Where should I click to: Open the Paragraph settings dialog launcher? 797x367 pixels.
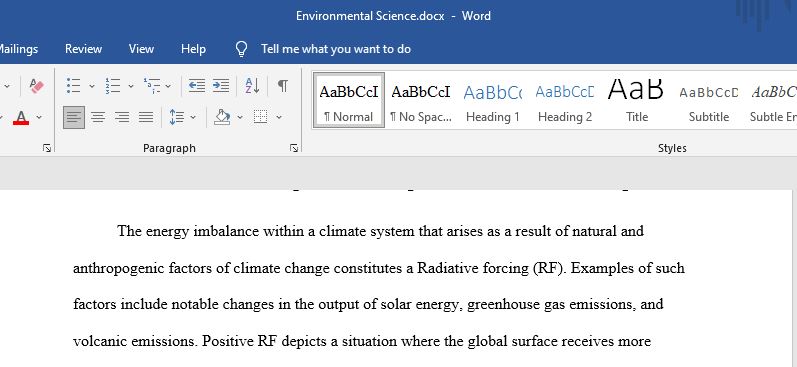click(x=294, y=148)
